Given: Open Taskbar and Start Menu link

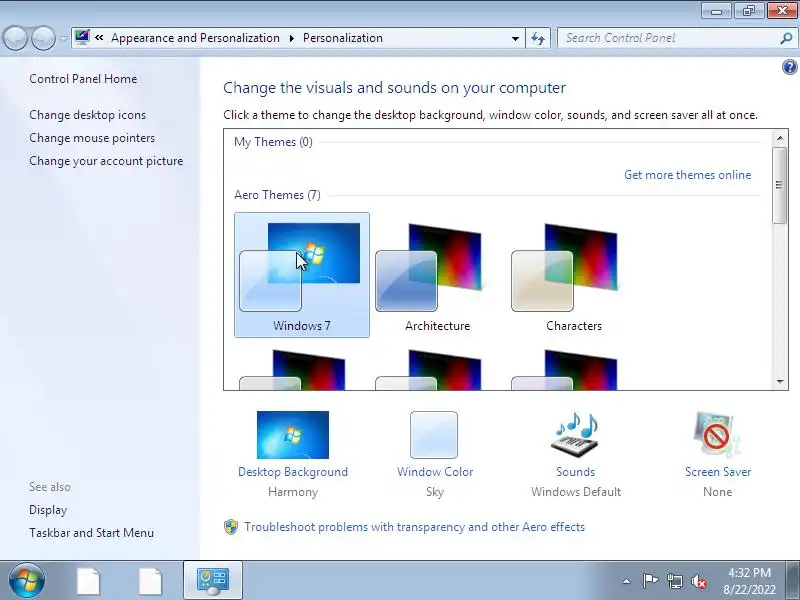Looking at the screenshot, I should tap(91, 533).
